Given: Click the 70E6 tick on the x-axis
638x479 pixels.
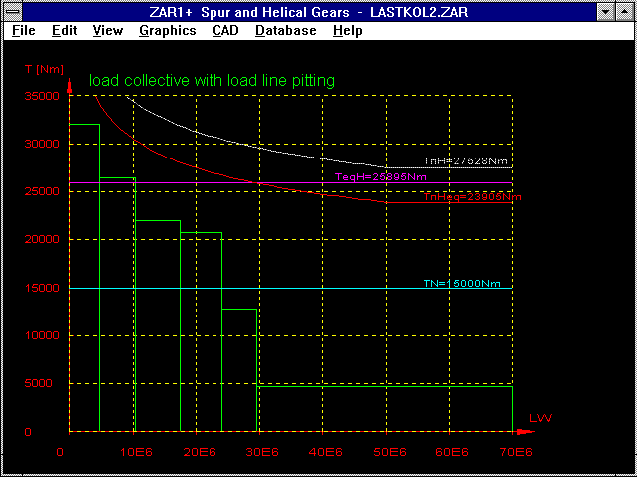Looking at the screenshot, I should coord(513,453).
